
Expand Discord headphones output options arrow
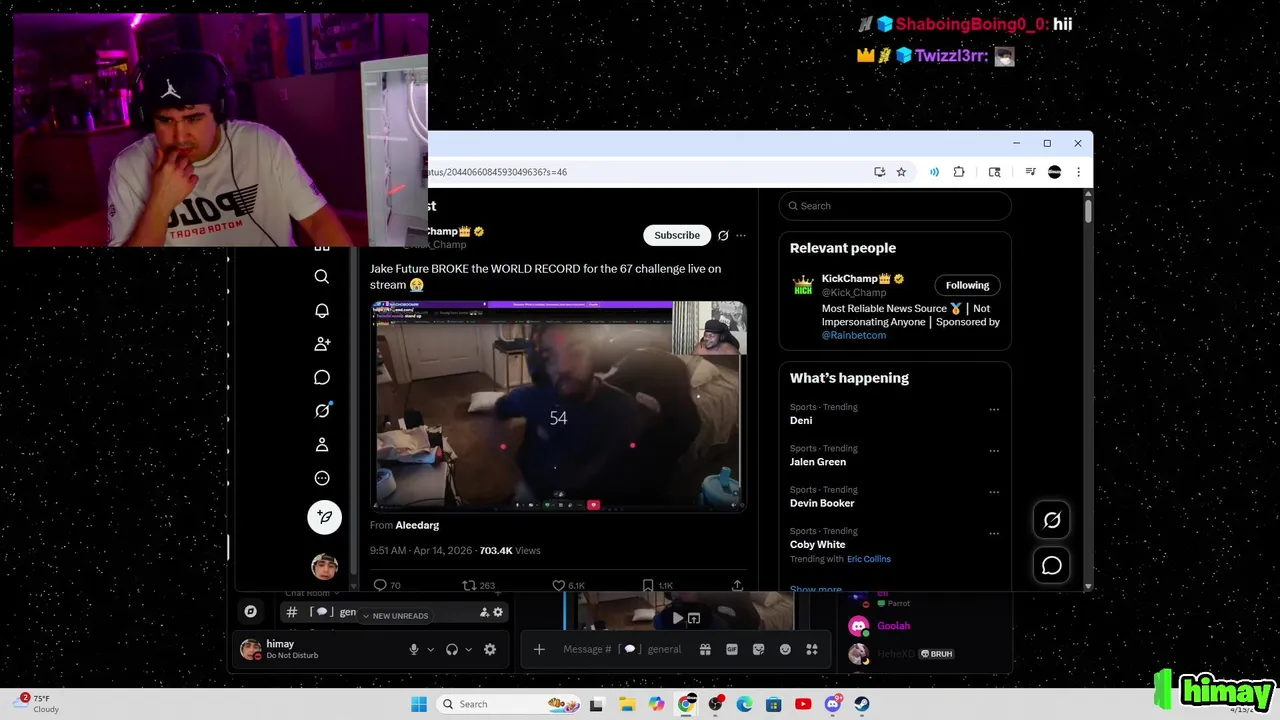468,649
